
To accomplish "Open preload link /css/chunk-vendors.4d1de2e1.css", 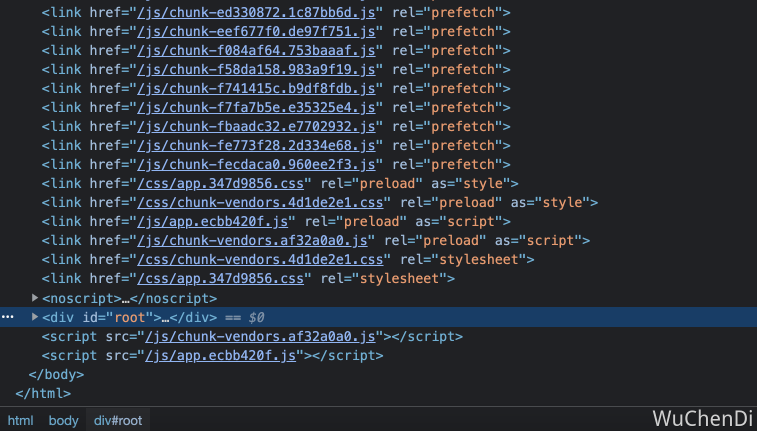I will coord(260,202).
